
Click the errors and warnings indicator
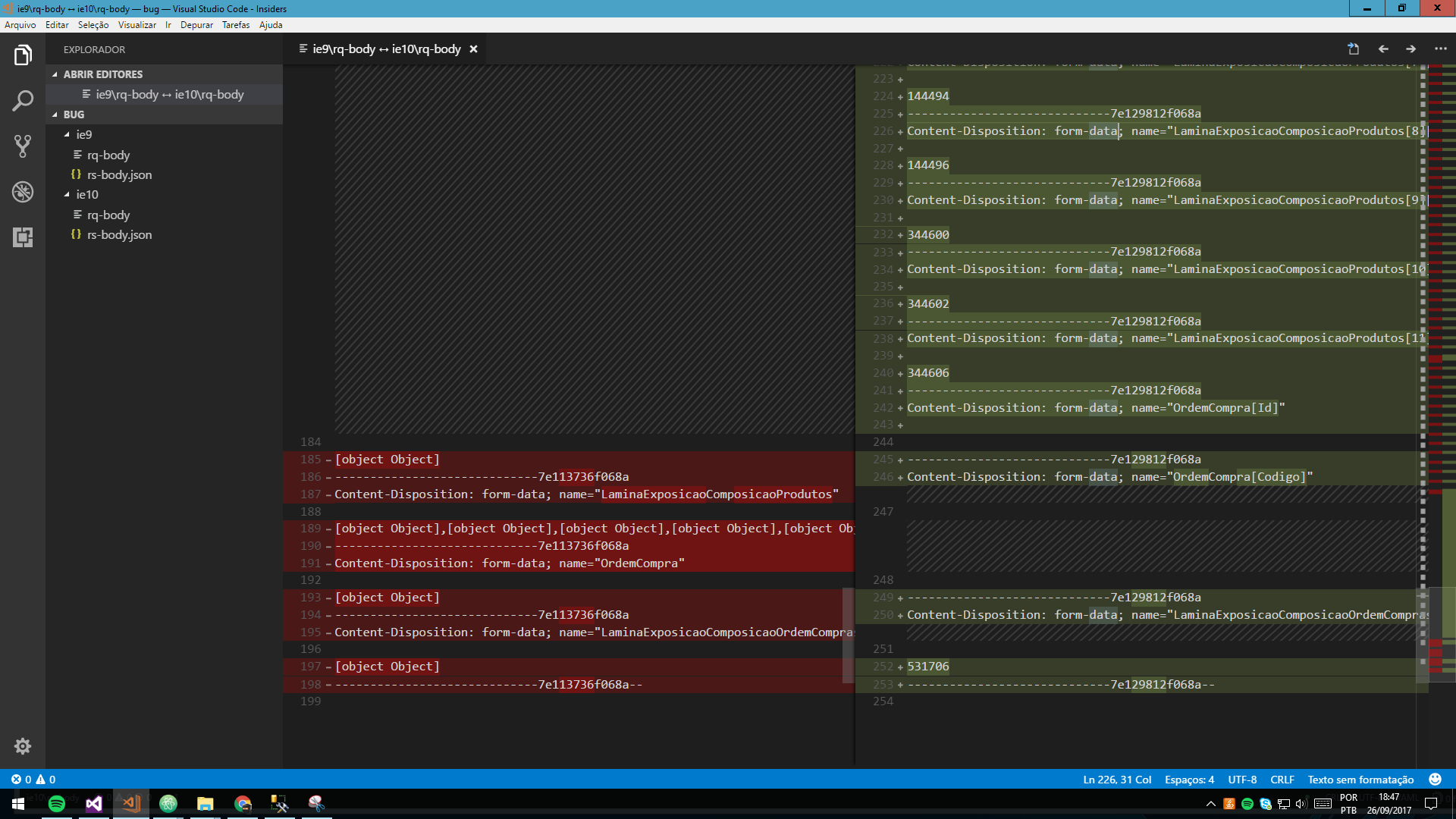[x=32, y=779]
